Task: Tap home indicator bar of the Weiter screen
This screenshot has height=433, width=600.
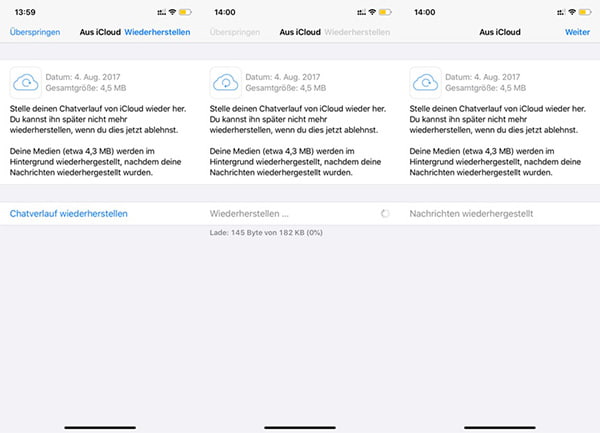Action: (x=500, y=427)
